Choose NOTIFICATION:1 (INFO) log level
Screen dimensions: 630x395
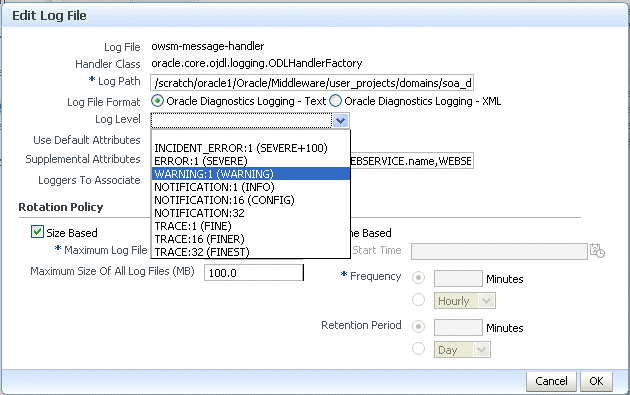[x=251, y=187]
